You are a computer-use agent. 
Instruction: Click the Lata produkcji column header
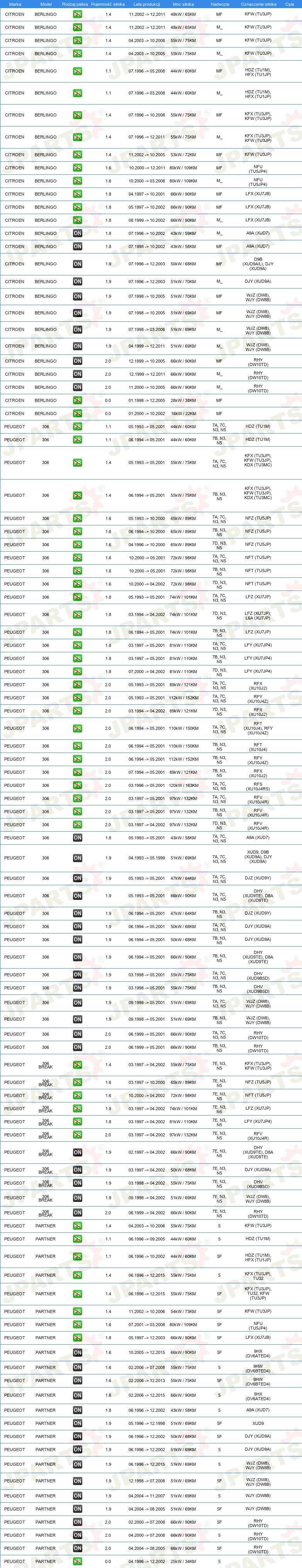[147, 4]
